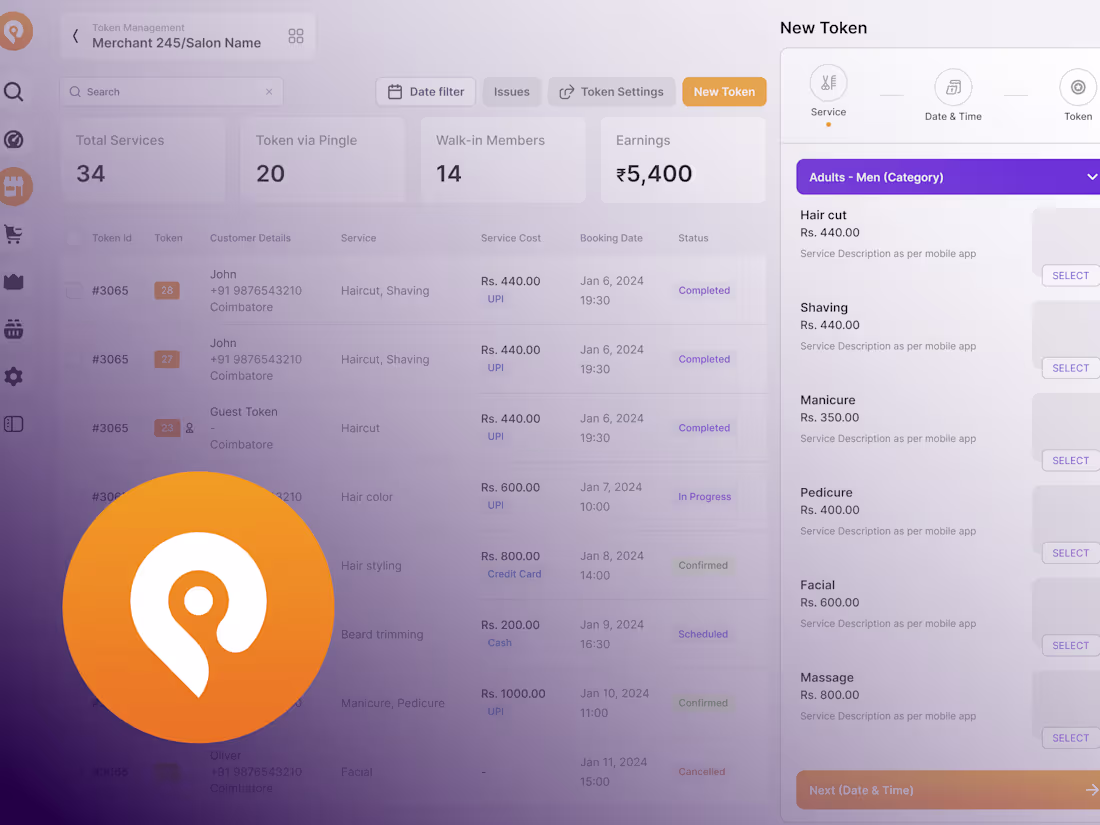Open the Date filter dropdown

pyautogui.click(x=425, y=91)
